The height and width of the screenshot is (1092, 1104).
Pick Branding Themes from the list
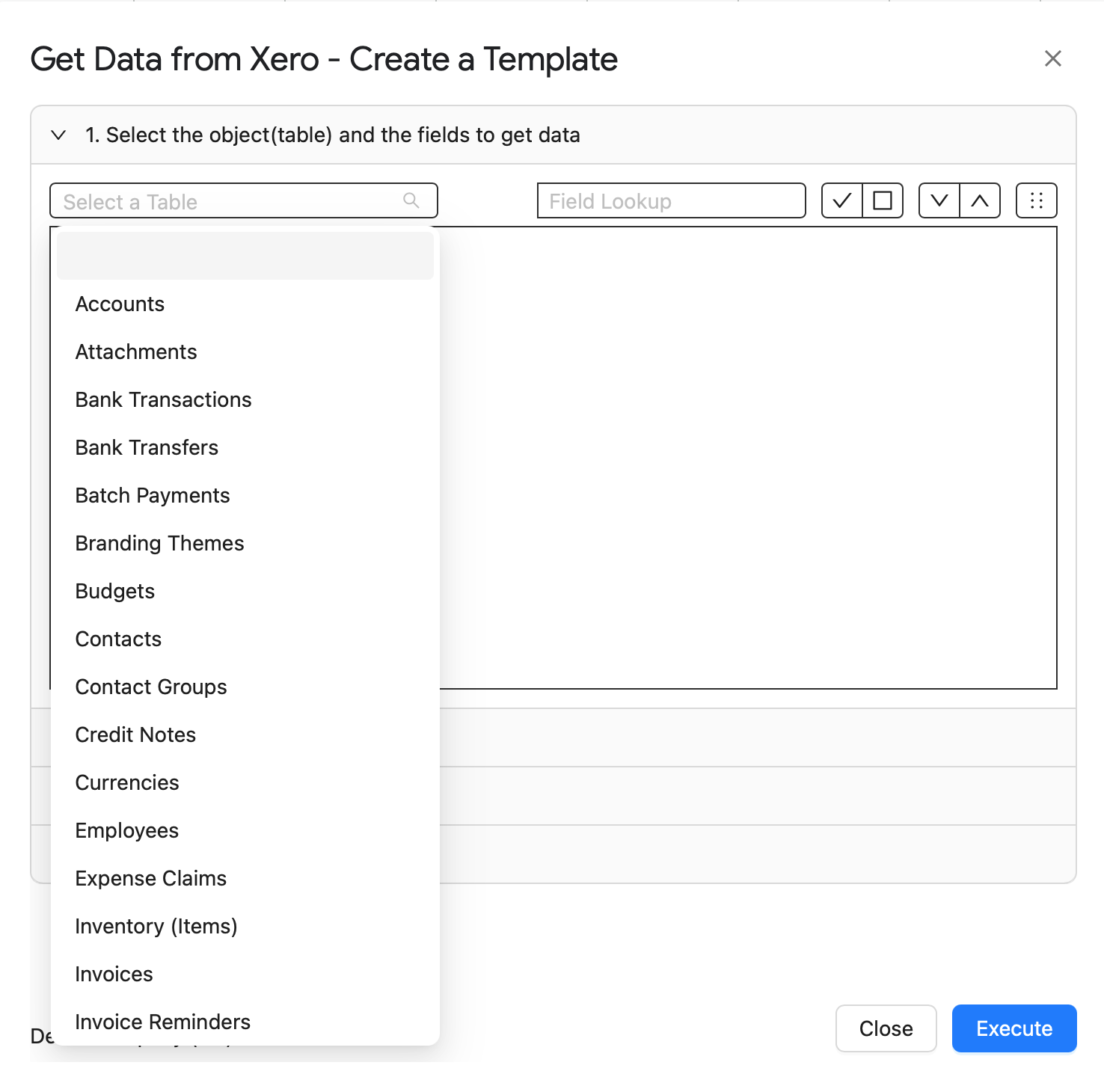pyautogui.click(x=245, y=543)
